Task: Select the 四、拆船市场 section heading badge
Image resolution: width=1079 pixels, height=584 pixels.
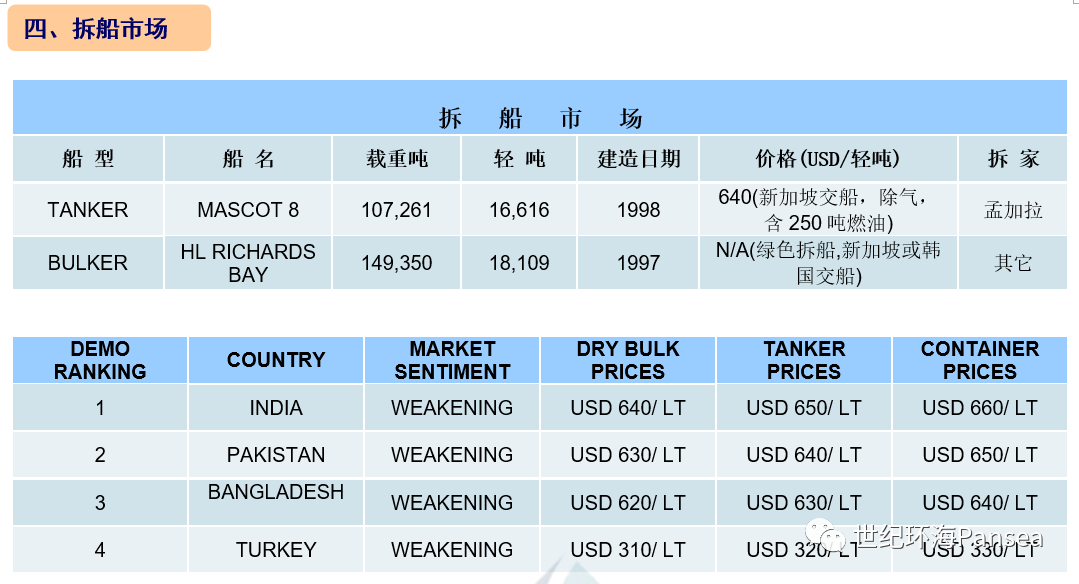Action: [x=109, y=28]
